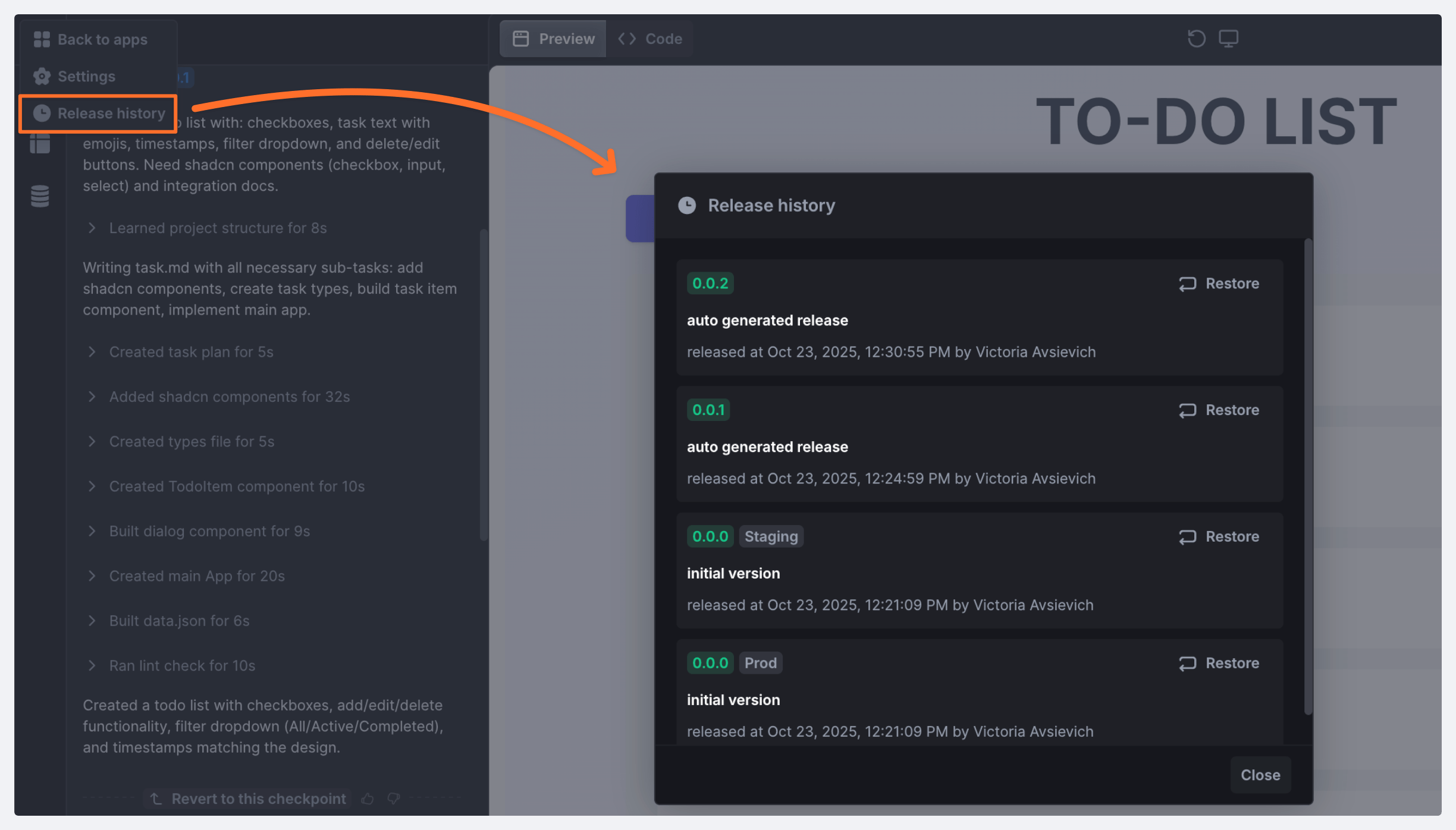Open Settings from the menu

(x=86, y=76)
